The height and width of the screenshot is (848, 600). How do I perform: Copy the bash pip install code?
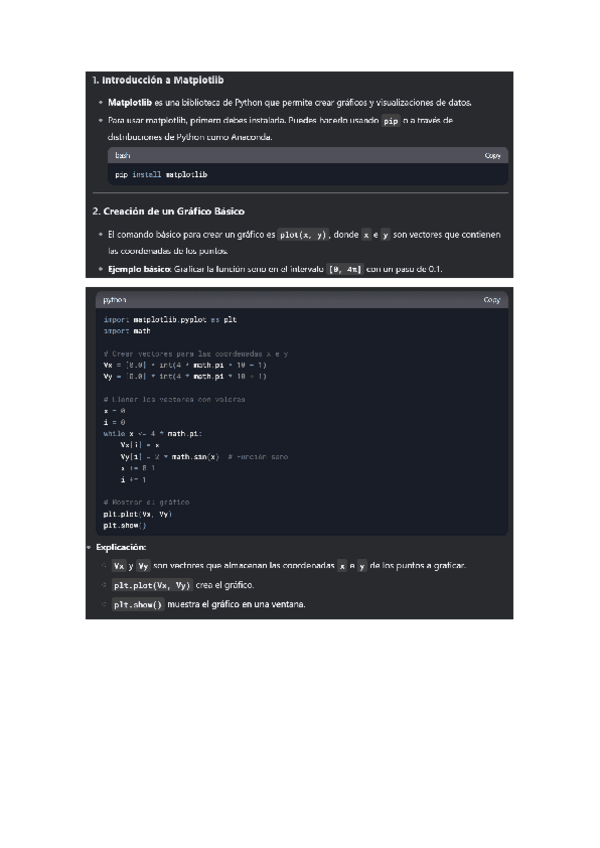pos(492,156)
